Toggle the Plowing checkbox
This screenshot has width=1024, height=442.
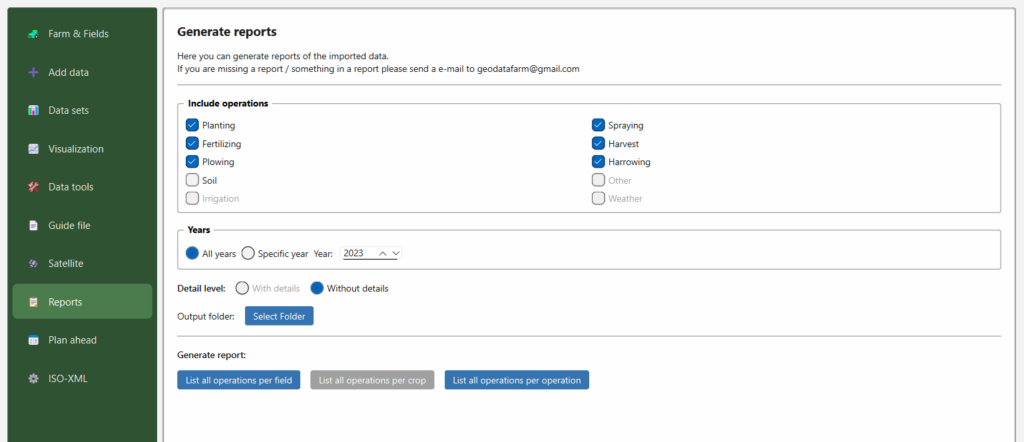pyautogui.click(x=192, y=161)
